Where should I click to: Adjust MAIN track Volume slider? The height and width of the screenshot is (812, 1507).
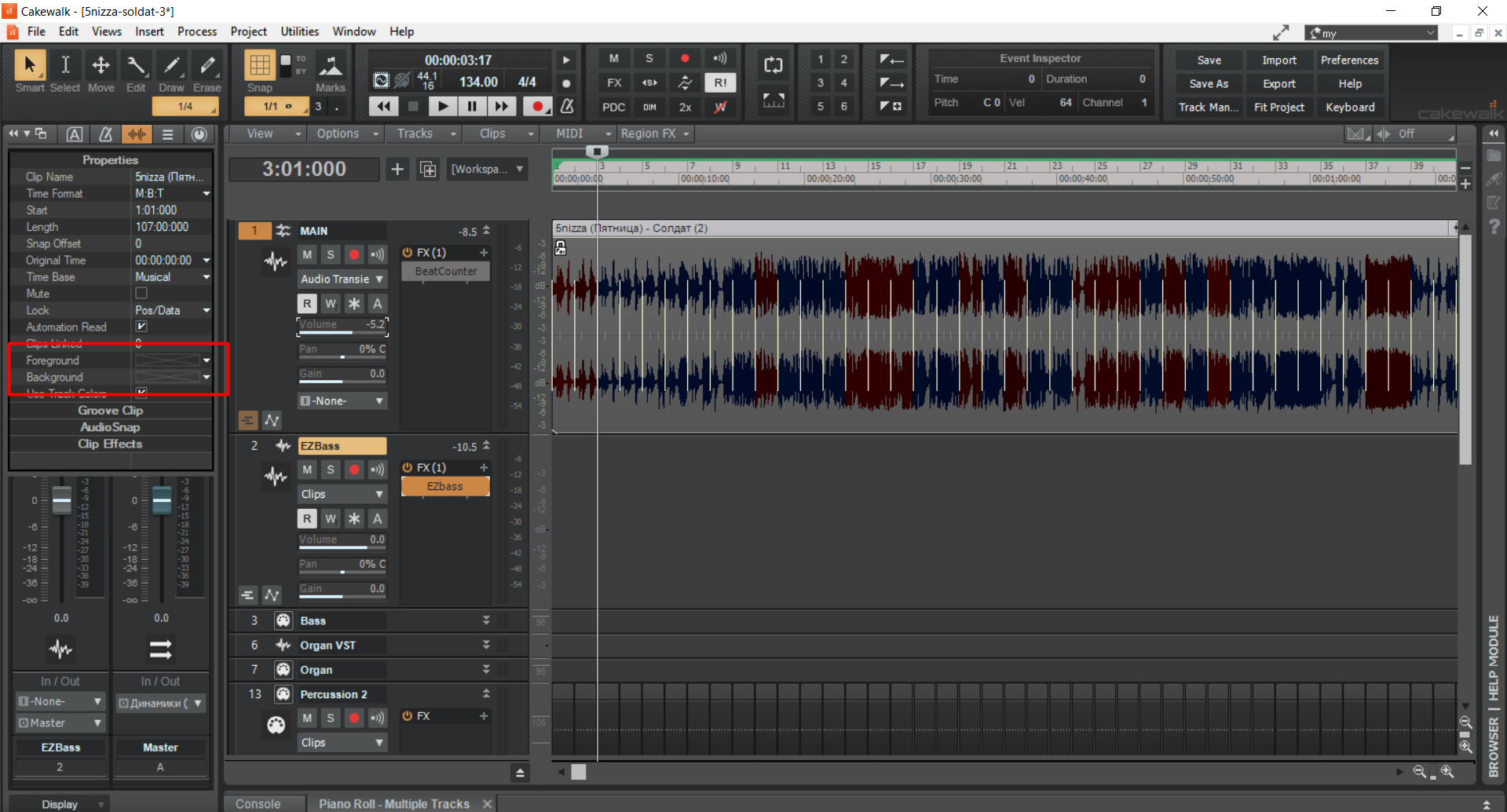pyautogui.click(x=342, y=325)
